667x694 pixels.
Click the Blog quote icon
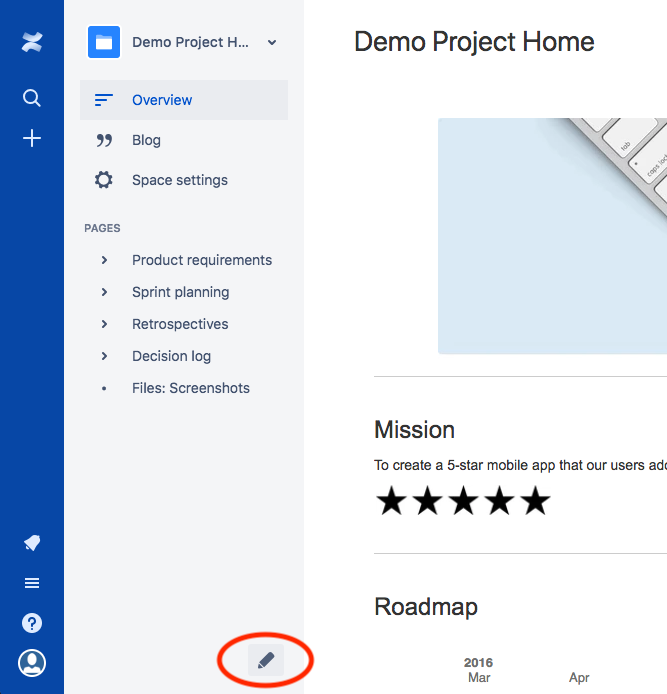[104, 140]
